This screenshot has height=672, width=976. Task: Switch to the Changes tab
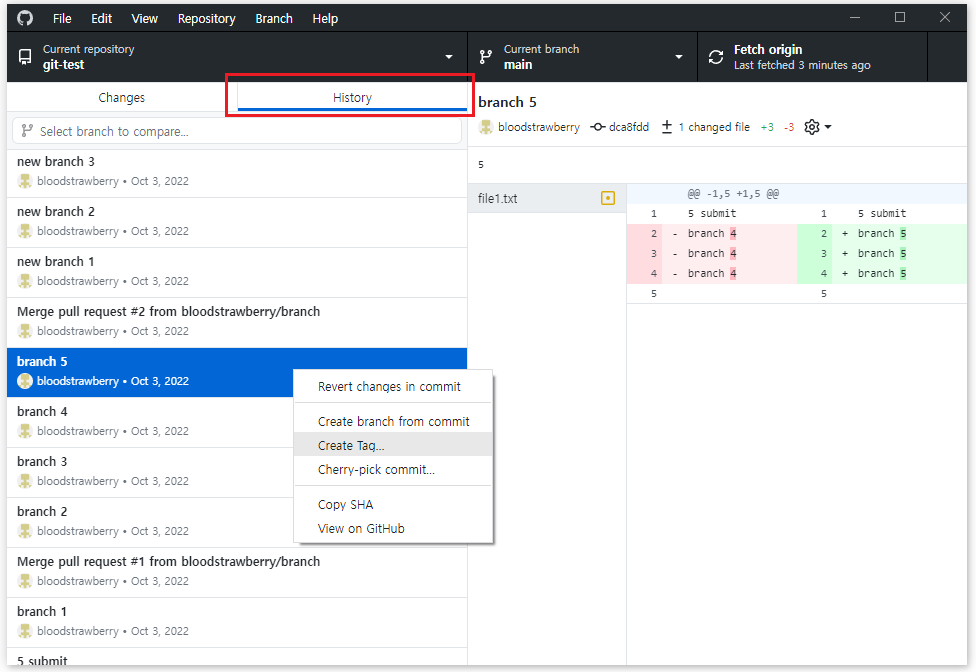pos(121,98)
